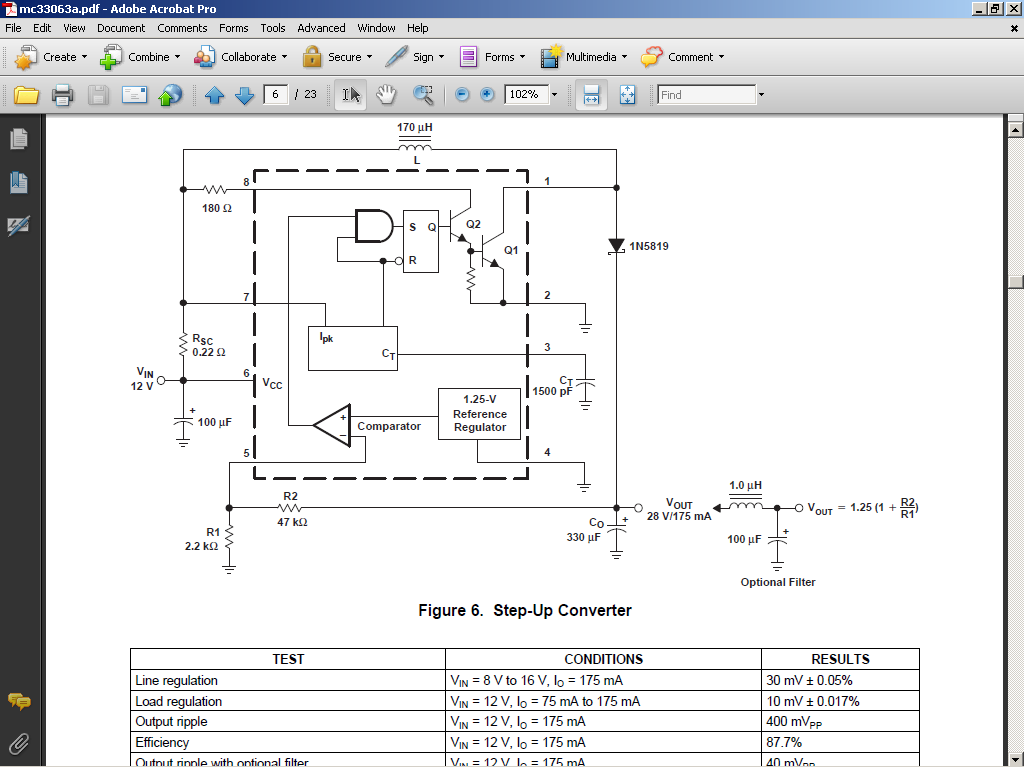Image resolution: width=1024 pixels, height=768 pixels.
Task: Expand the Secure dropdown arrow
Action: 369,57
